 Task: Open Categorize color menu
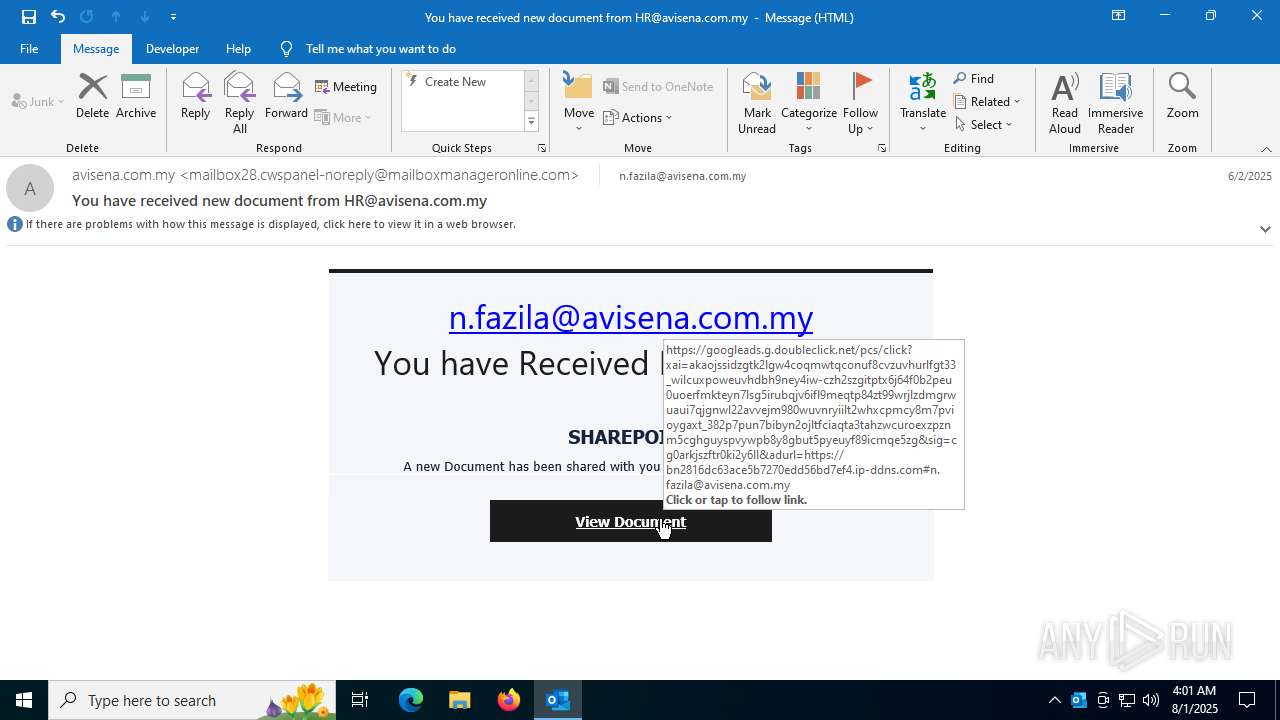pos(809,103)
